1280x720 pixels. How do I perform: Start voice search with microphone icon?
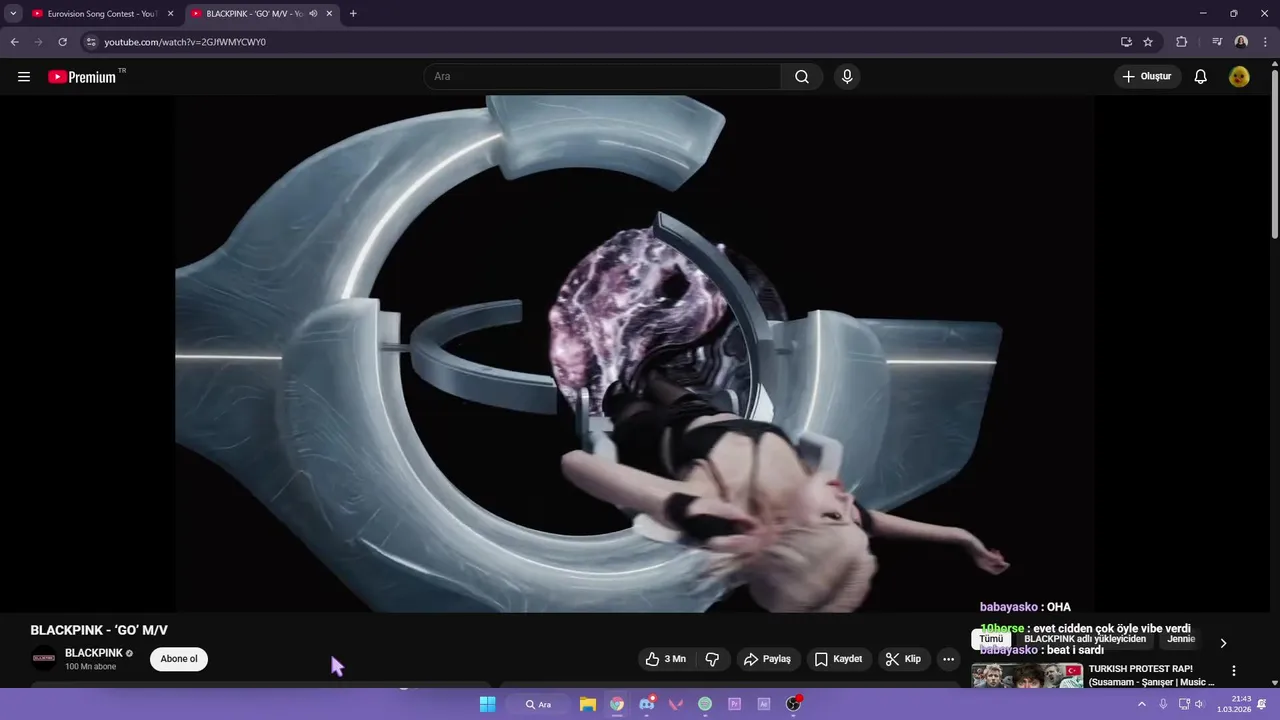click(x=847, y=77)
